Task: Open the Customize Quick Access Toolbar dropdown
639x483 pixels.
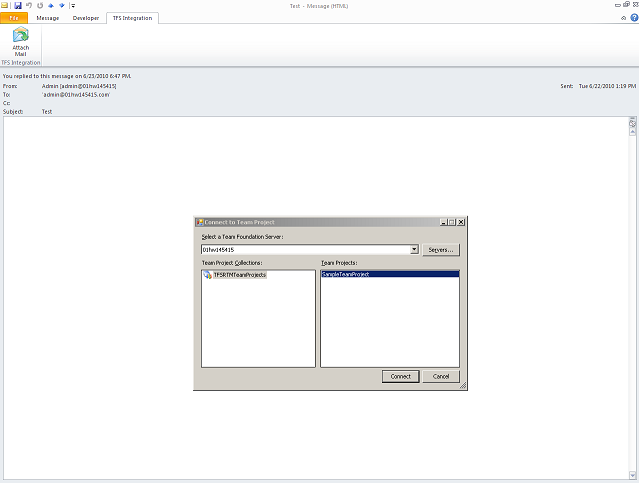Action: (x=73, y=6)
